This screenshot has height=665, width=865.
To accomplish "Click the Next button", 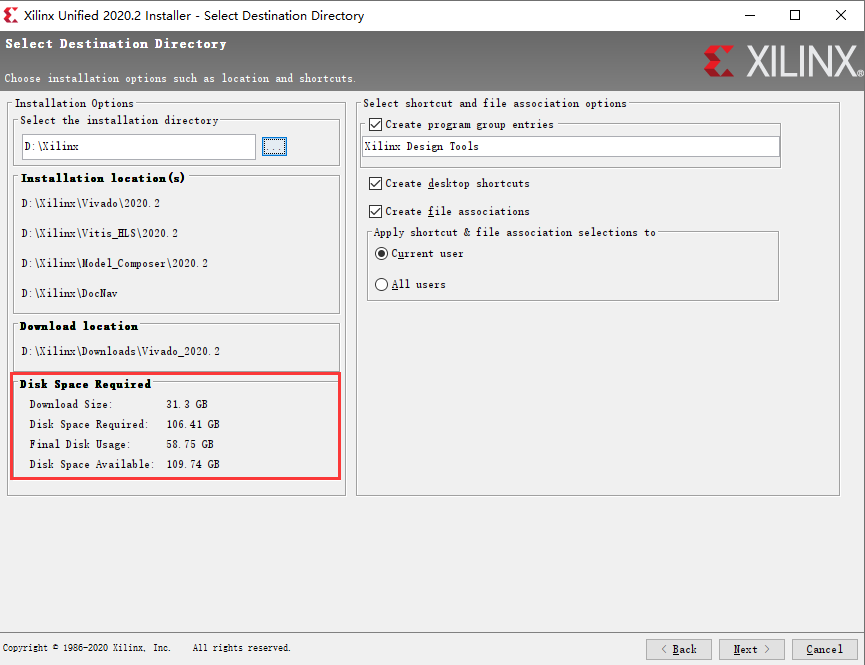I will tap(751, 649).
